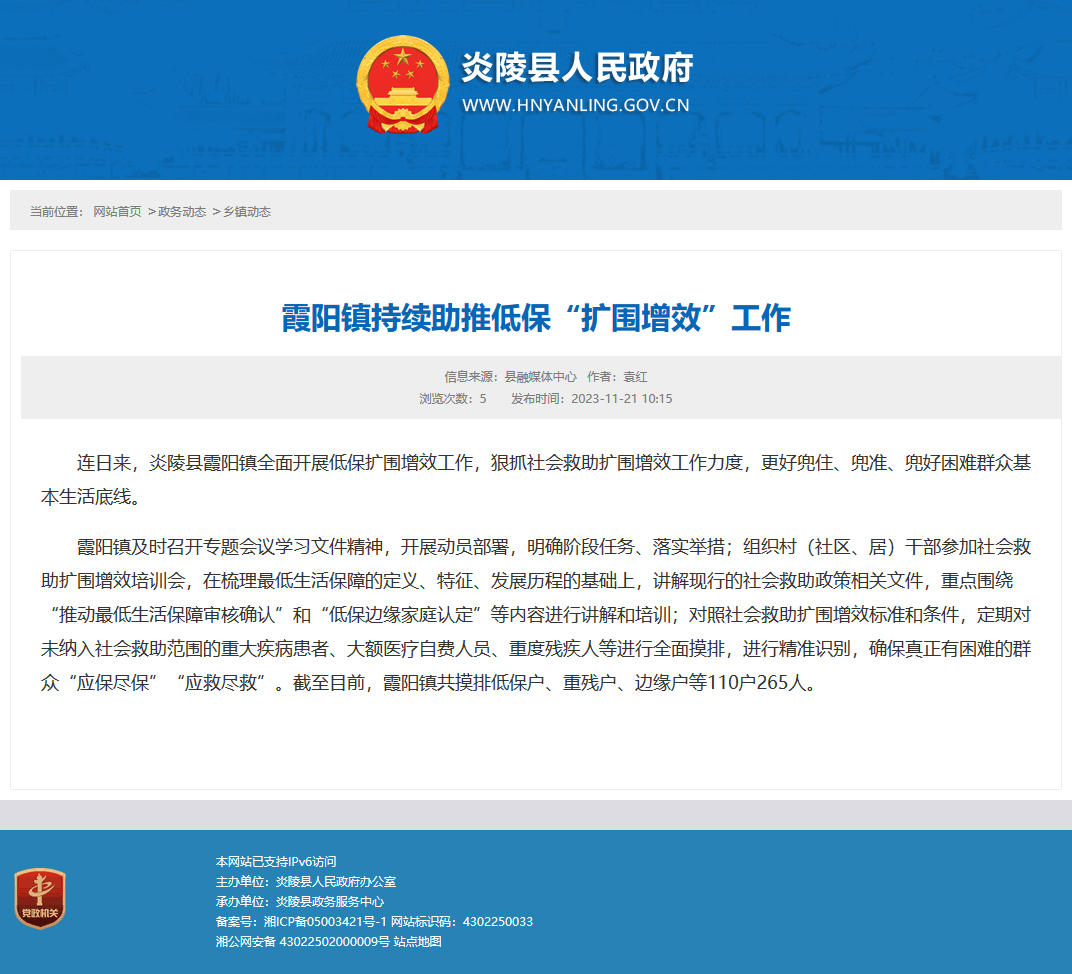The width and height of the screenshot is (1072, 974).
Task: Click the 炎陵县人民政府 site title
Action: pyautogui.click(x=577, y=67)
